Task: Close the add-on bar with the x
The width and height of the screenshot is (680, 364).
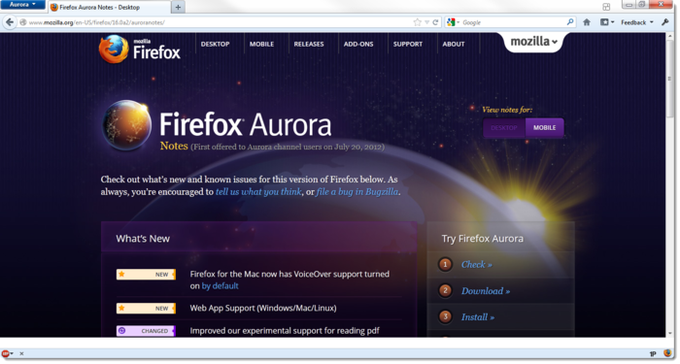Action: 22,354
